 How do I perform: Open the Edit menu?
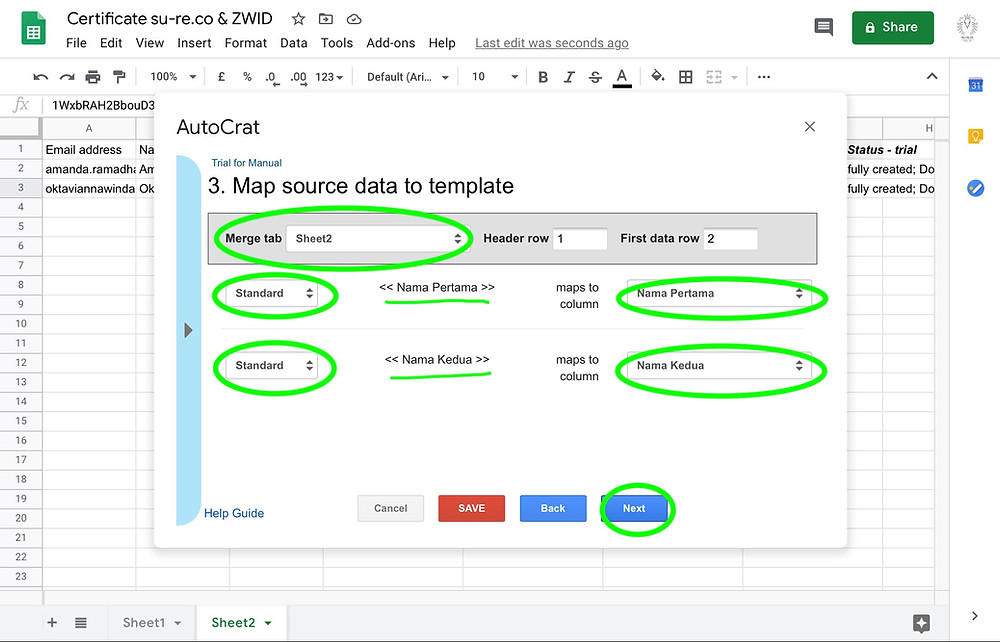111,43
